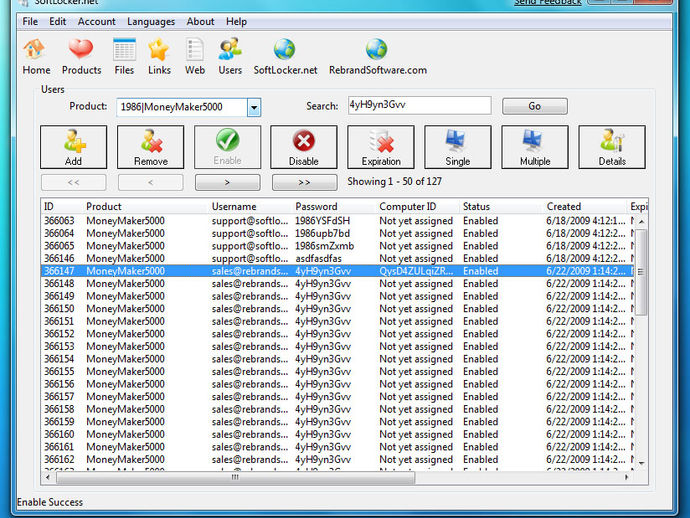
Task: Select row with ID 366146
Action: point(338,258)
